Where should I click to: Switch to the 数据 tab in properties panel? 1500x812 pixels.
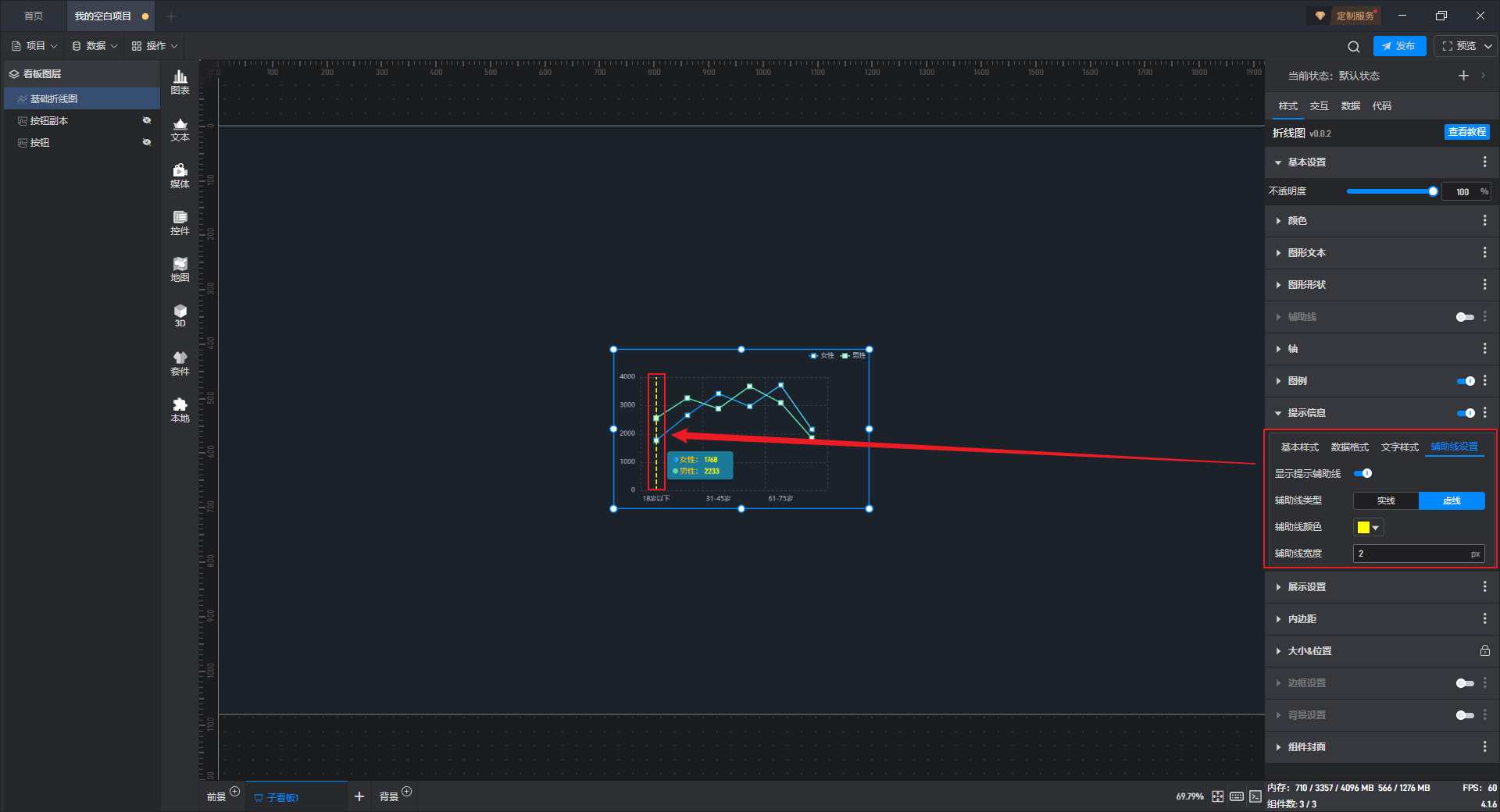(1350, 106)
